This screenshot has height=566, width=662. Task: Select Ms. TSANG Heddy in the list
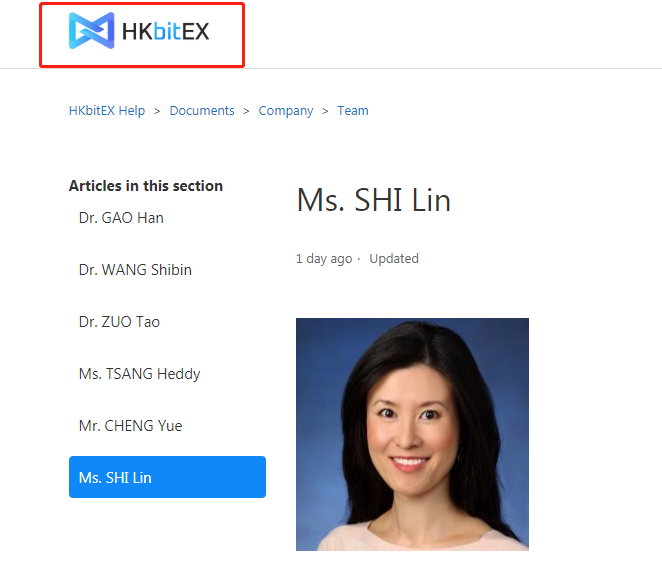139,374
